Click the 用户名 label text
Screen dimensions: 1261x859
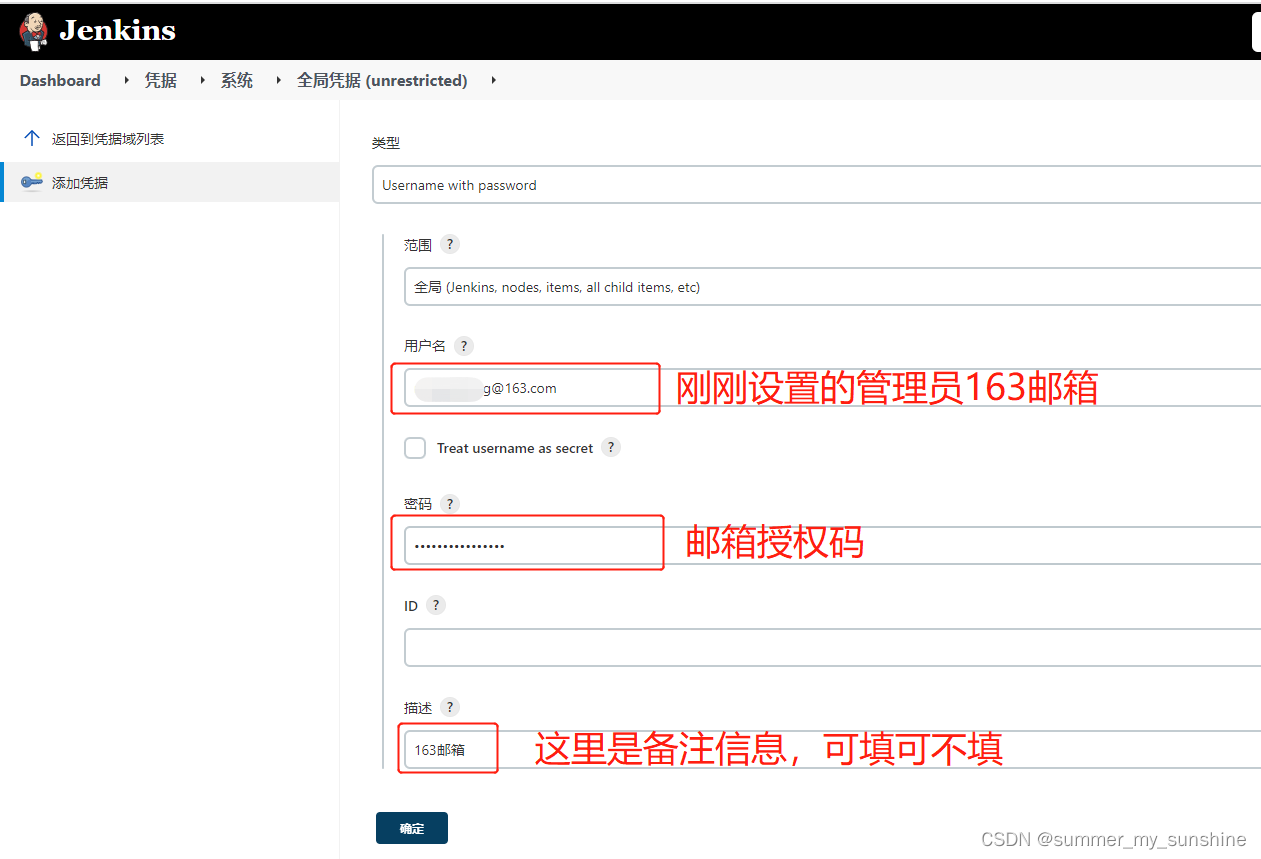coord(425,346)
